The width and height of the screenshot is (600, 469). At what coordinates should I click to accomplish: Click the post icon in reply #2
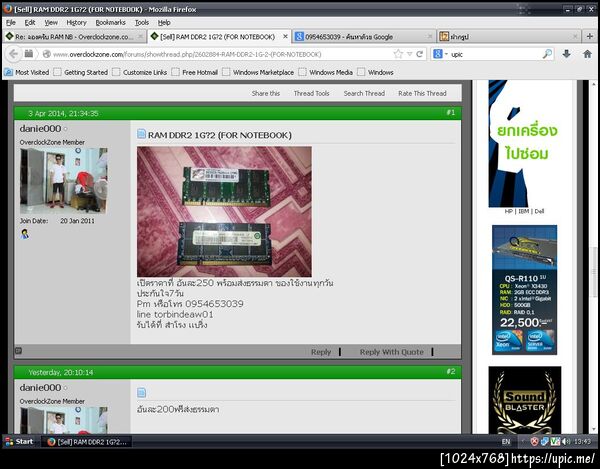[x=141, y=392]
